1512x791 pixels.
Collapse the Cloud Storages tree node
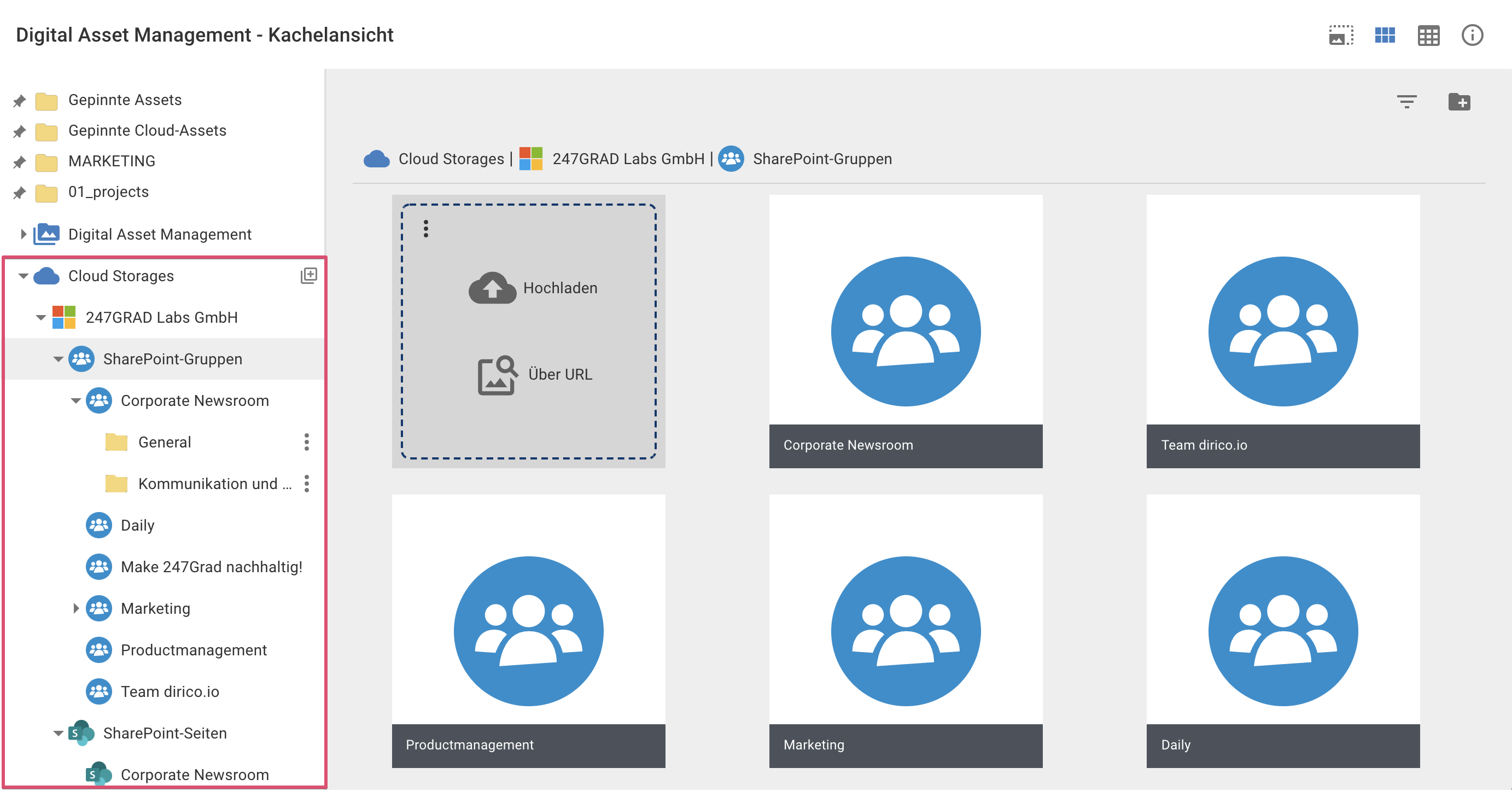tap(24, 276)
